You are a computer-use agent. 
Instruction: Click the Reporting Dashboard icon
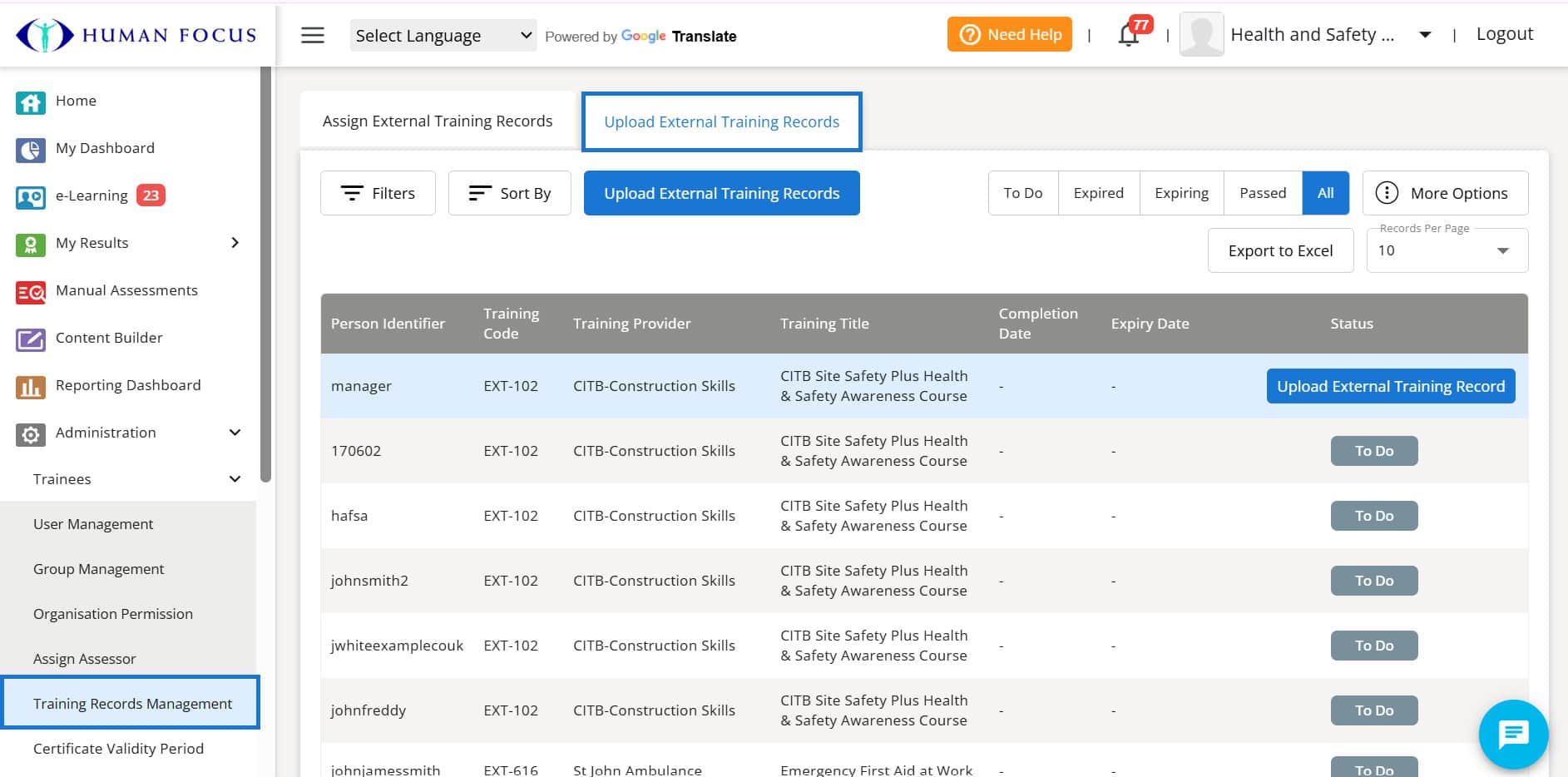[30, 385]
